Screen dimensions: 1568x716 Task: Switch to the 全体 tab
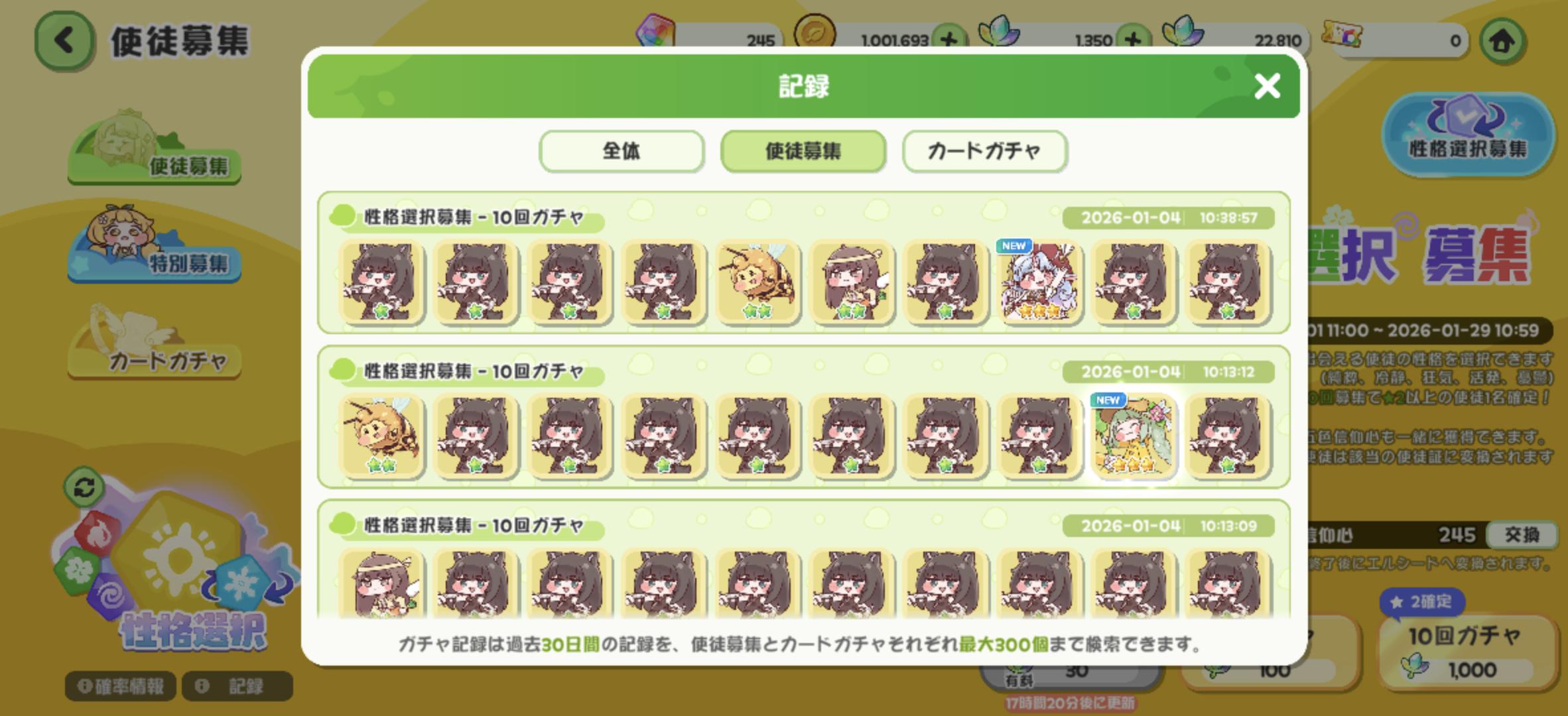(621, 151)
